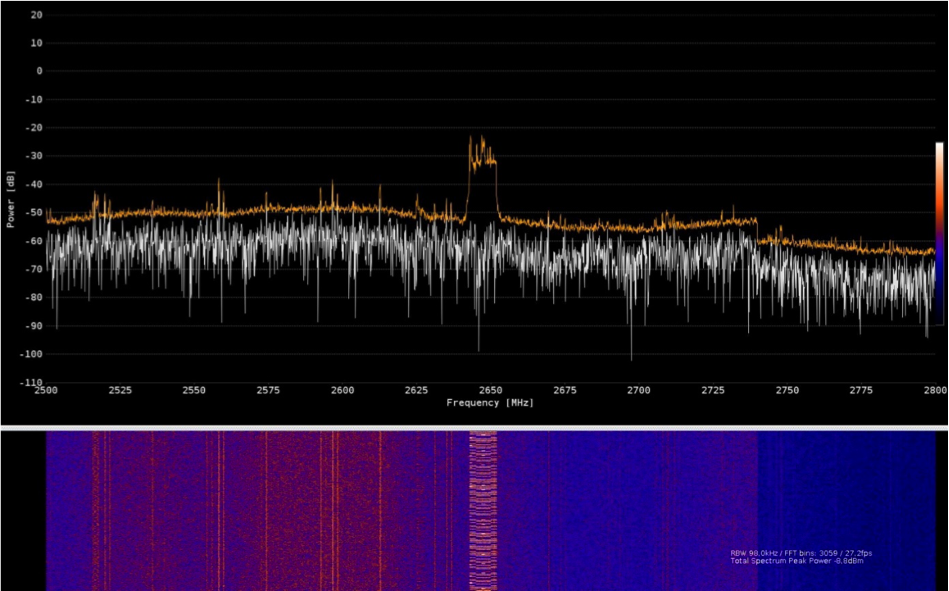
Task: Click the "Frequency [MHz]" axis label
Action: pos(490,403)
